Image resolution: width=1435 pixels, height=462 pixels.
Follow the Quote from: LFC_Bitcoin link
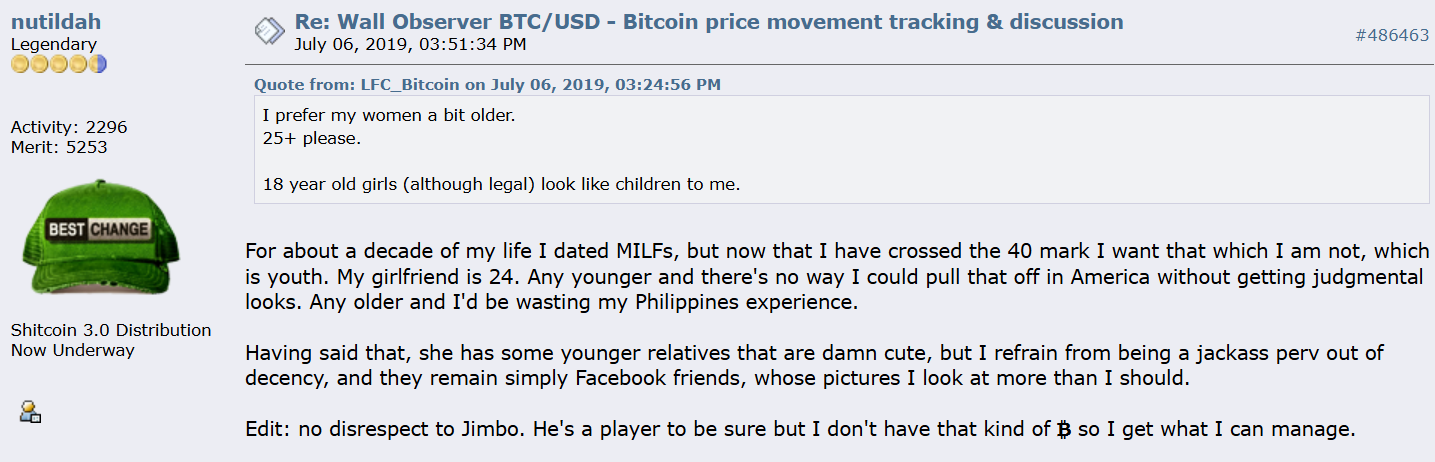tap(487, 84)
